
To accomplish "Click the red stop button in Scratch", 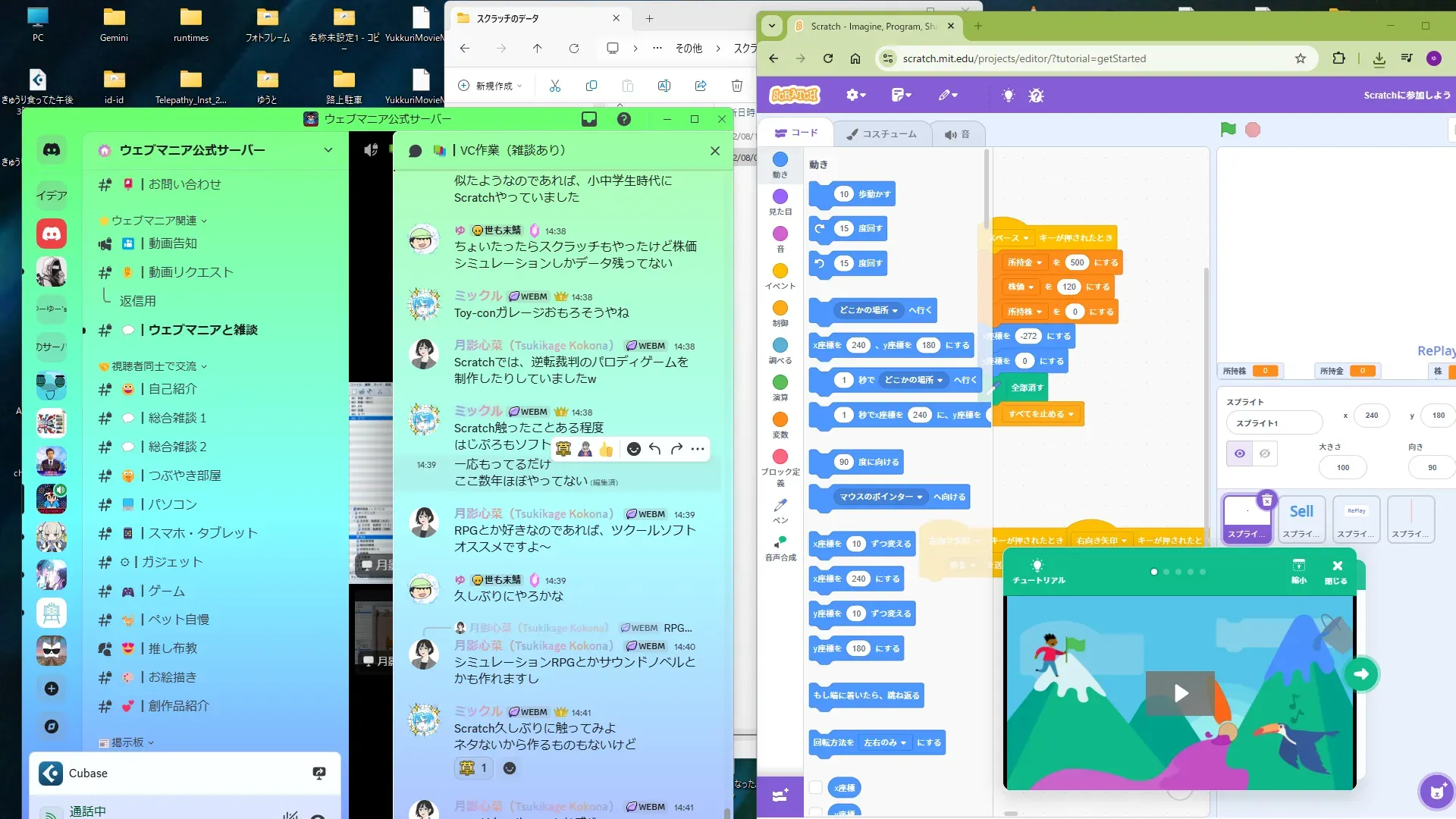I will (1253, 130).
